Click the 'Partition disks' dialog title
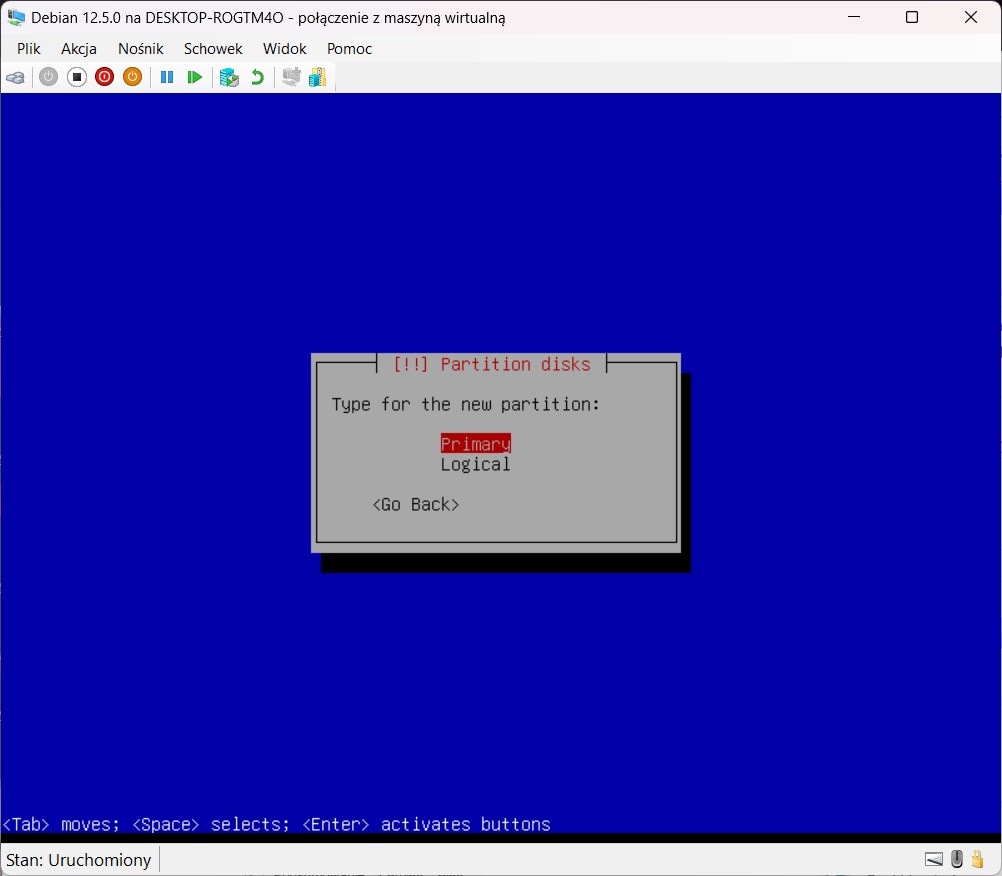Screen dimensions: 1002x876 point(491,364)
